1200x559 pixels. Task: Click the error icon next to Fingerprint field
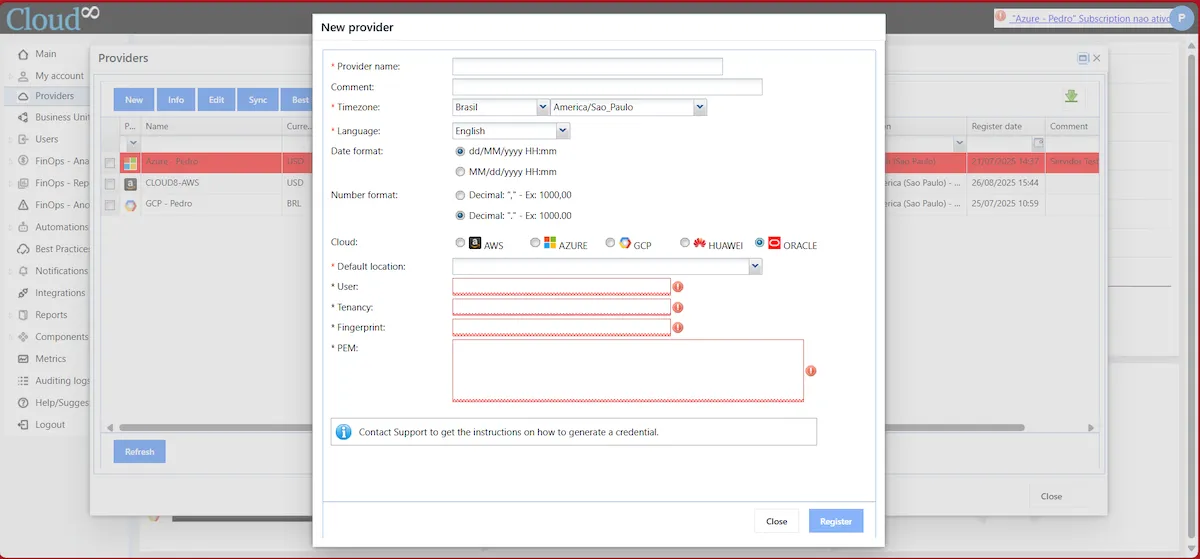(678, 327)
